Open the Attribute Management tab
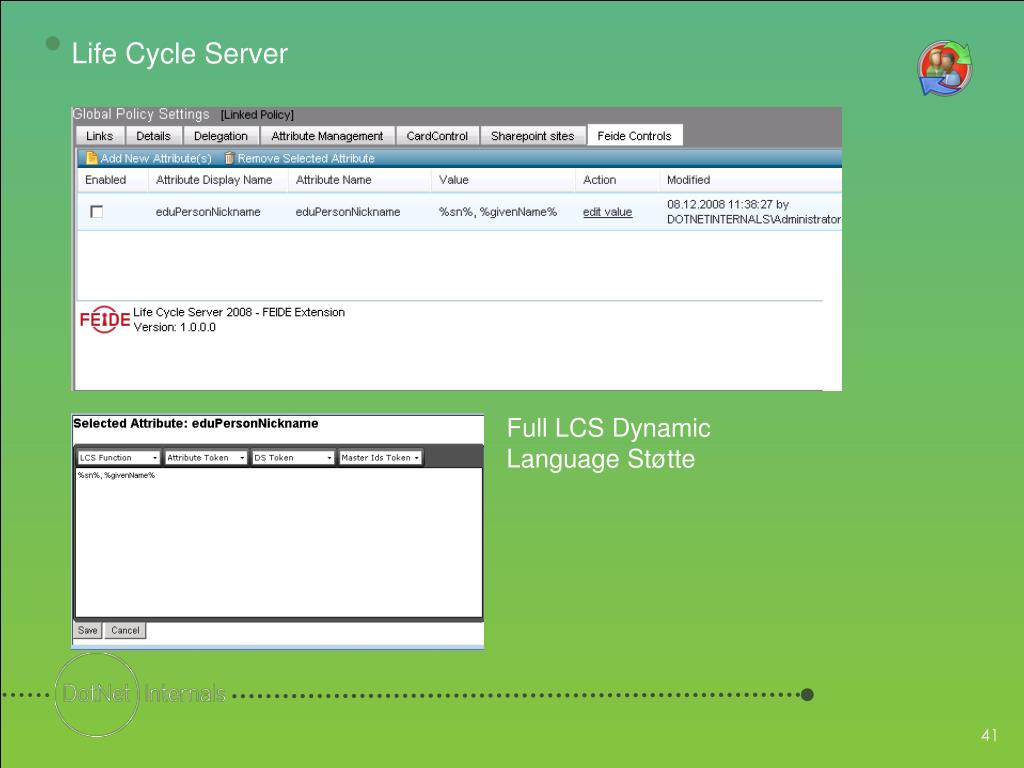1024x768 pixels. click(x=327, y=136)
